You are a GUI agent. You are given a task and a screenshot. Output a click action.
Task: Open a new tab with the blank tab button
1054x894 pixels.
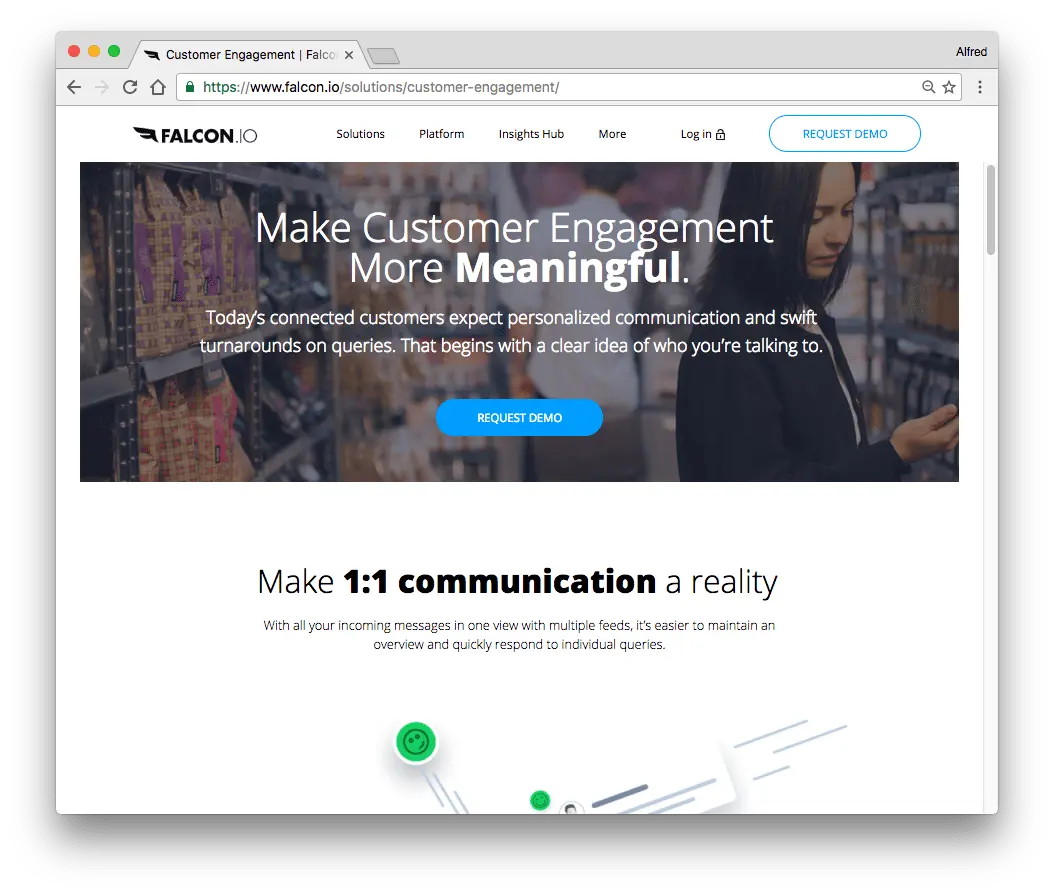[x=384, y=56]
